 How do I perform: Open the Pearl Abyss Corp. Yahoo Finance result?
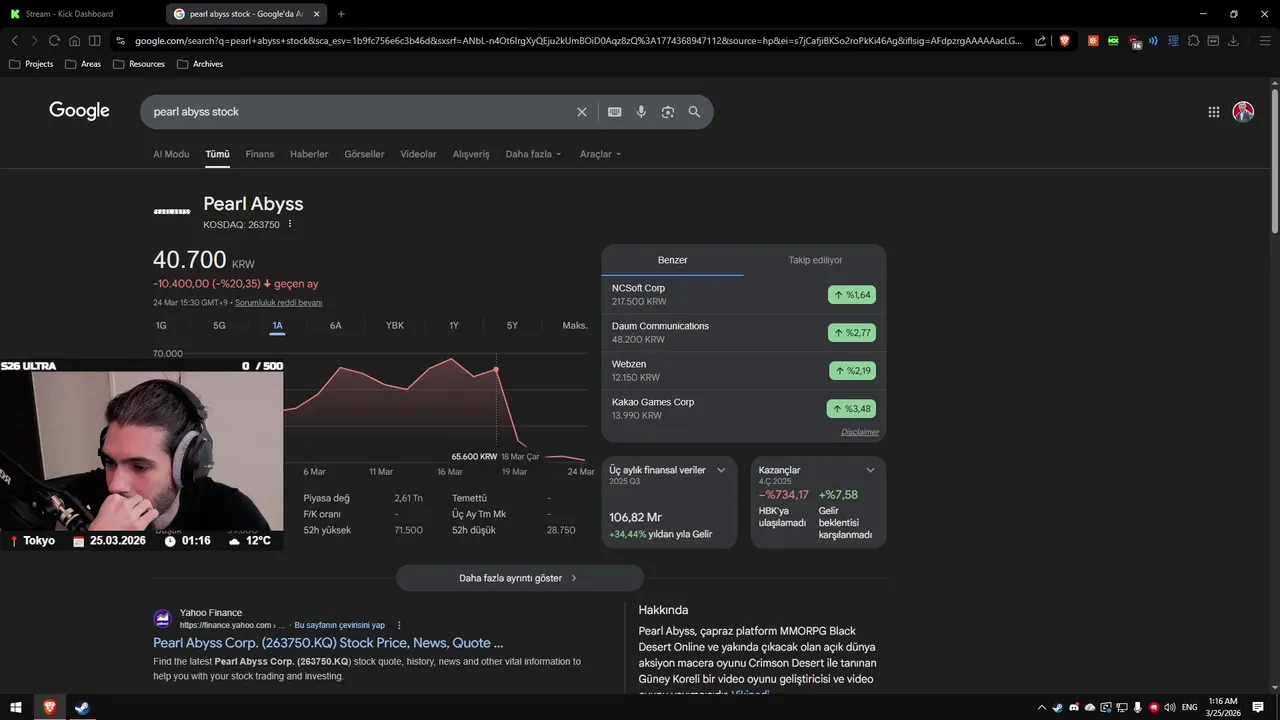328,643
